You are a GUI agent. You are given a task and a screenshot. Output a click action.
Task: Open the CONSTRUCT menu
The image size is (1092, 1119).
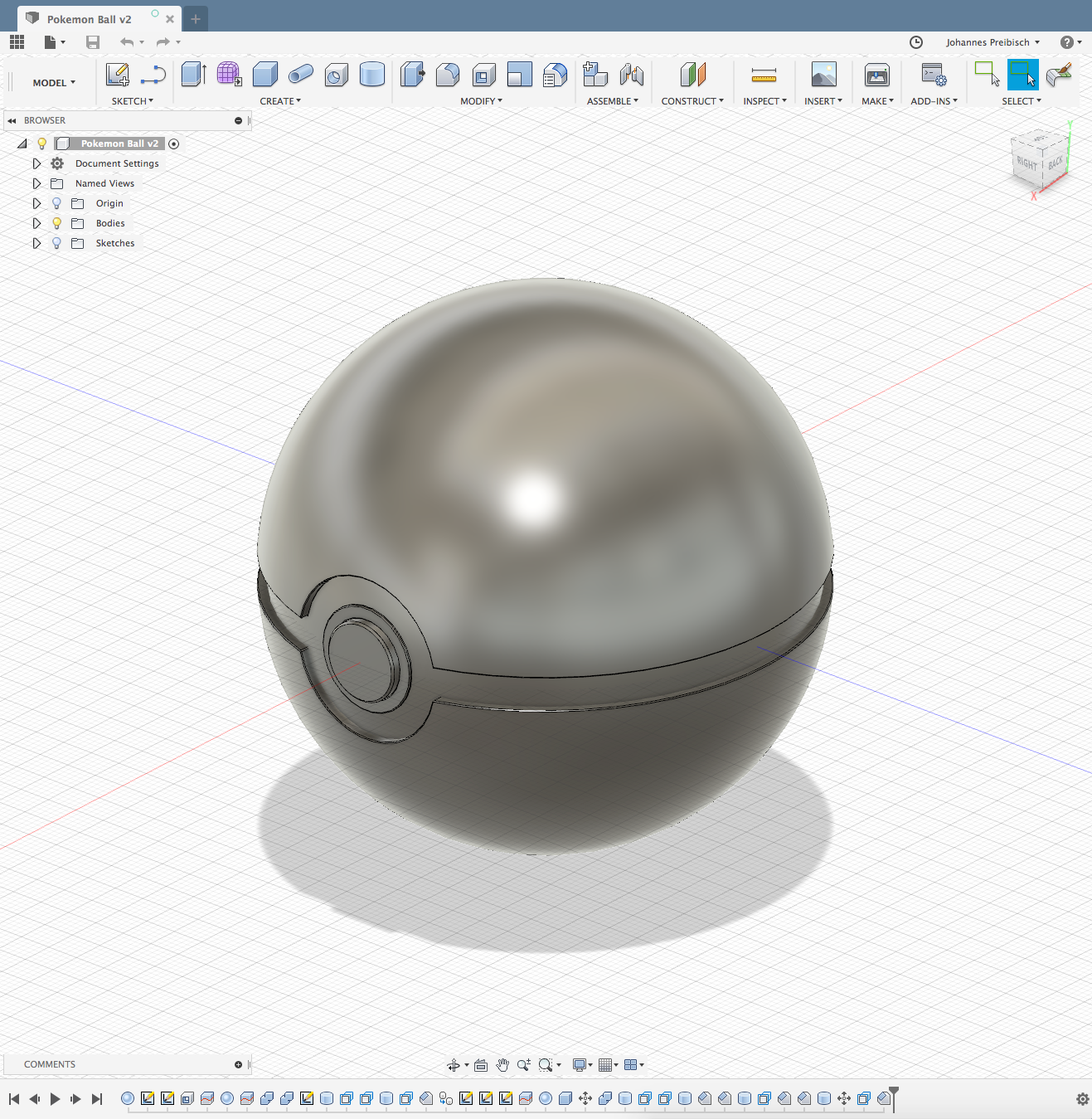692,101
